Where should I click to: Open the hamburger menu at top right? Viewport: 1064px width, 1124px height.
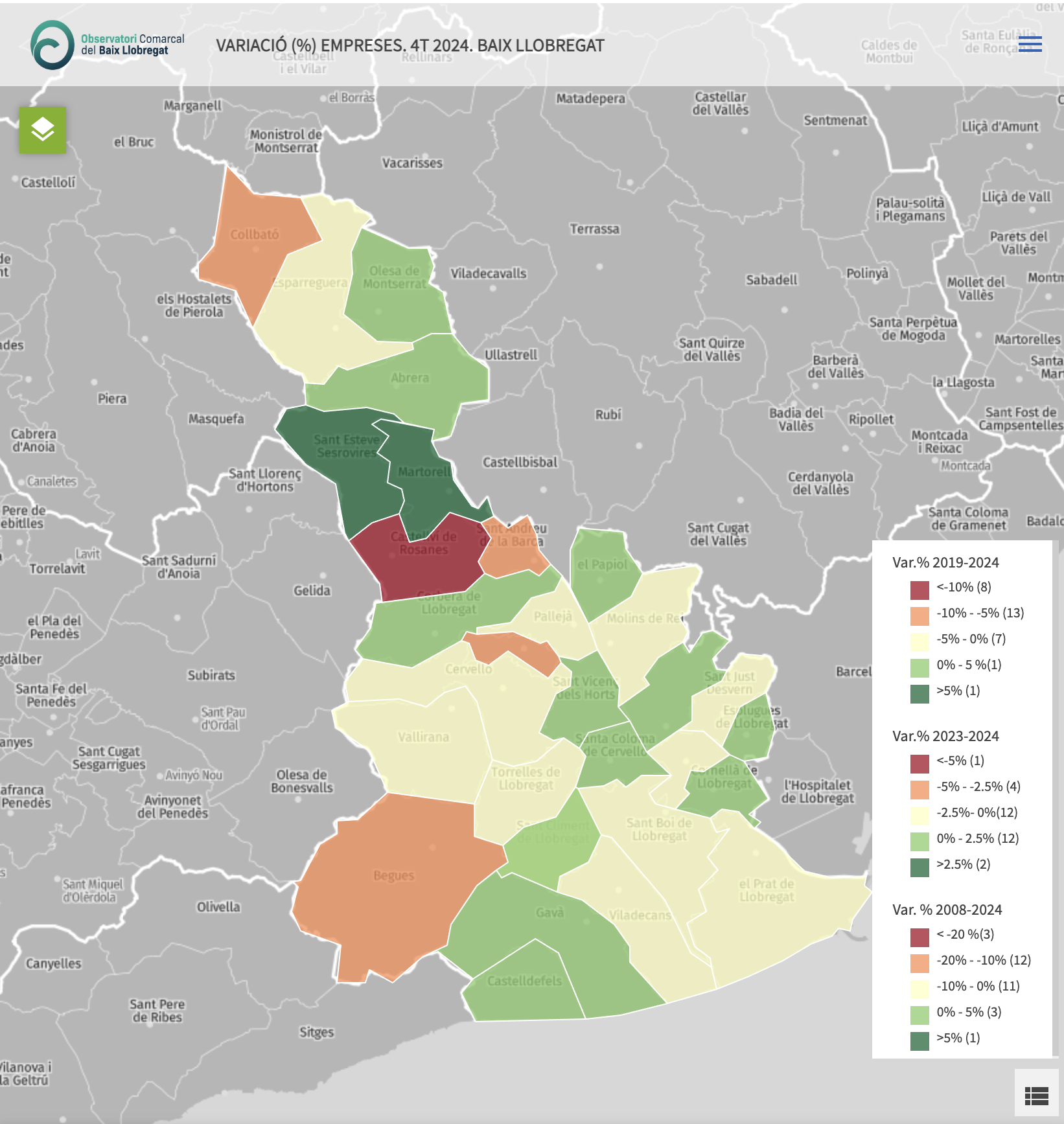tap(1030, 44)
